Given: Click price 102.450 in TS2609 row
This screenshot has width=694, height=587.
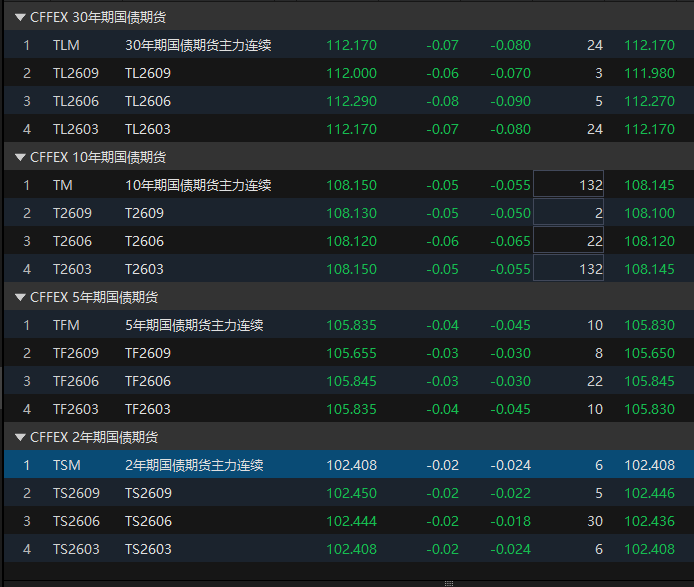Looking at the screenshot, I should [351, 493].
